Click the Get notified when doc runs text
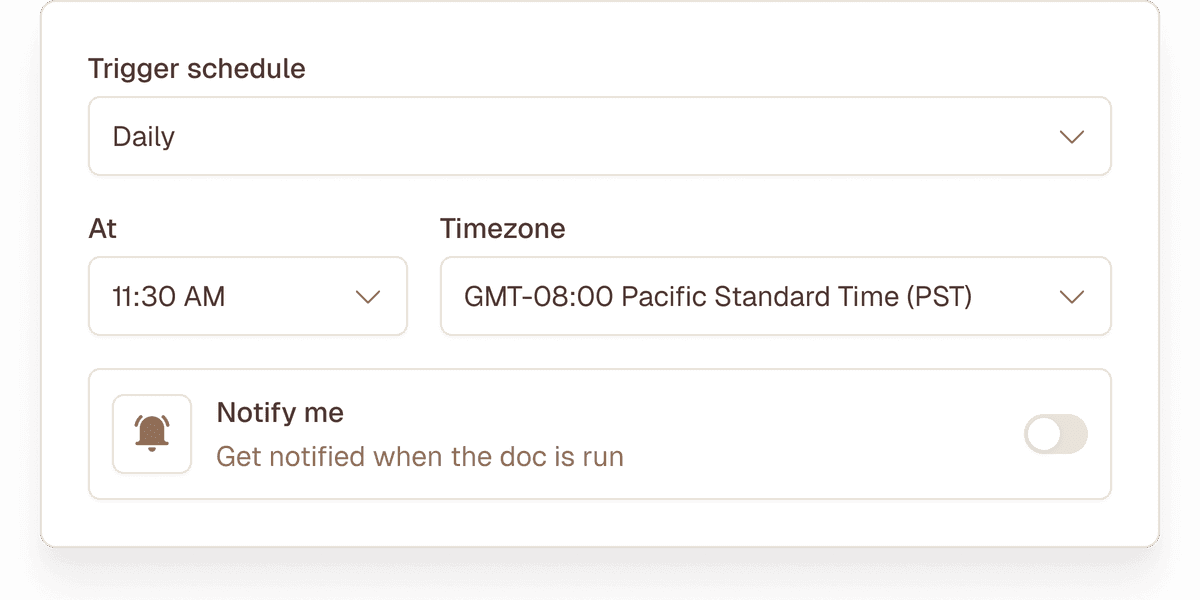Viewport: 1200px width, 600px height. (x=419, y=456)
